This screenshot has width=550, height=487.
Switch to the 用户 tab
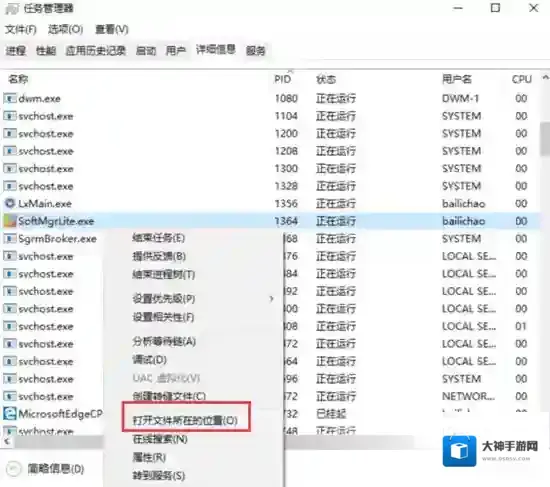coord(176,51)
